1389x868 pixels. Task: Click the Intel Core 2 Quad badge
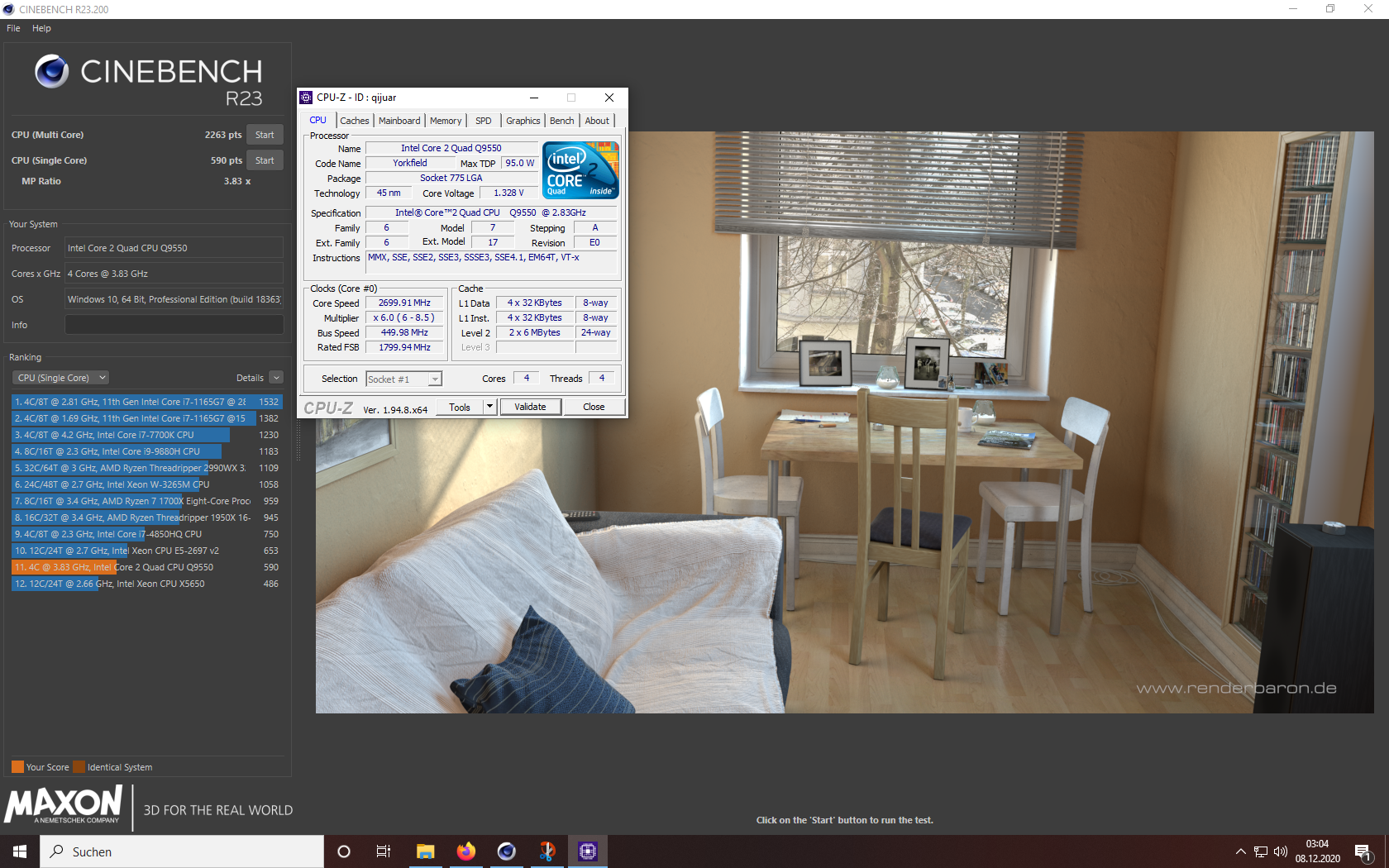(580, 169)
